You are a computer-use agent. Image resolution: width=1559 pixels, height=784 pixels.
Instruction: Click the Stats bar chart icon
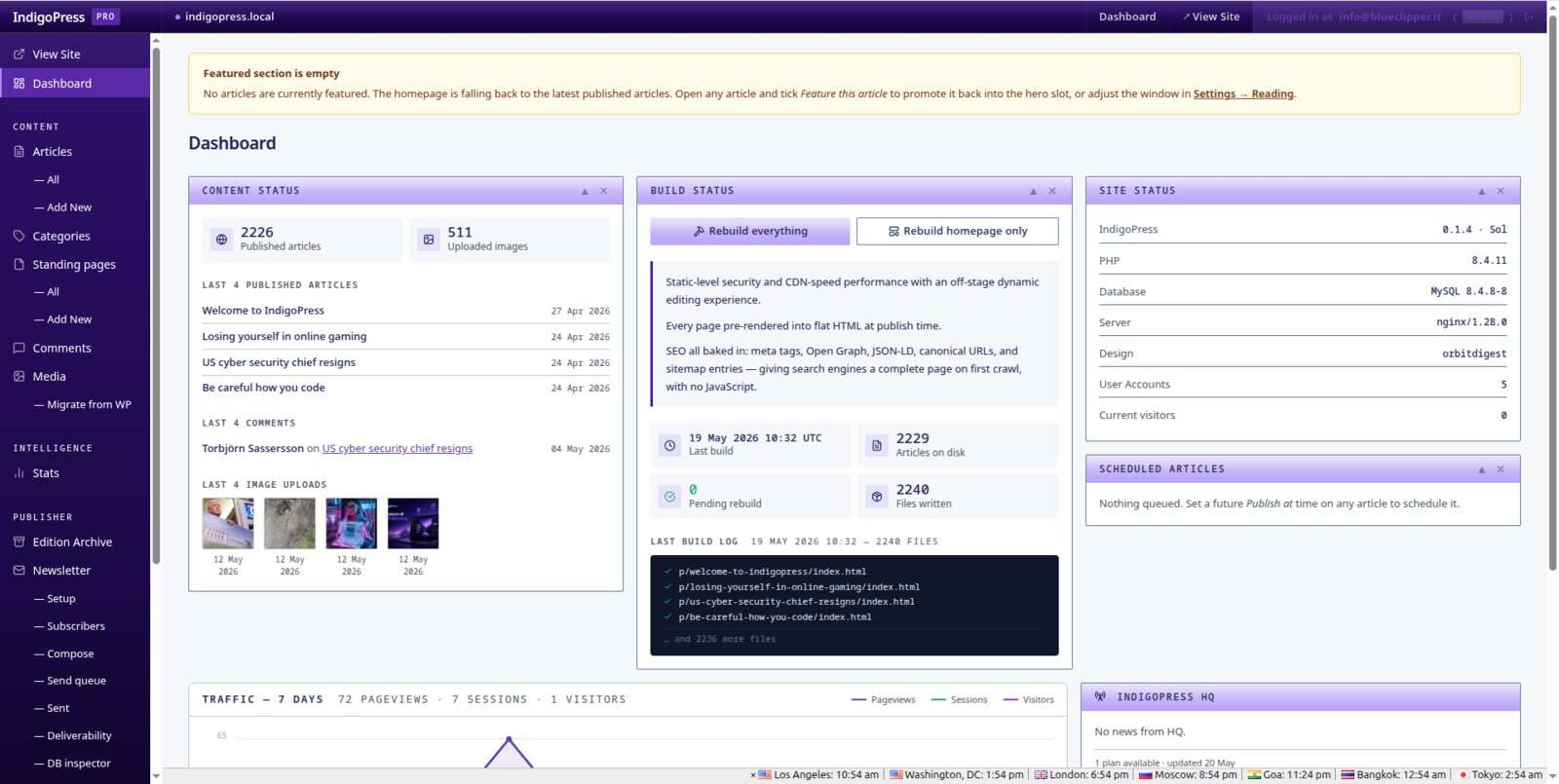click(x=19, y=473)
